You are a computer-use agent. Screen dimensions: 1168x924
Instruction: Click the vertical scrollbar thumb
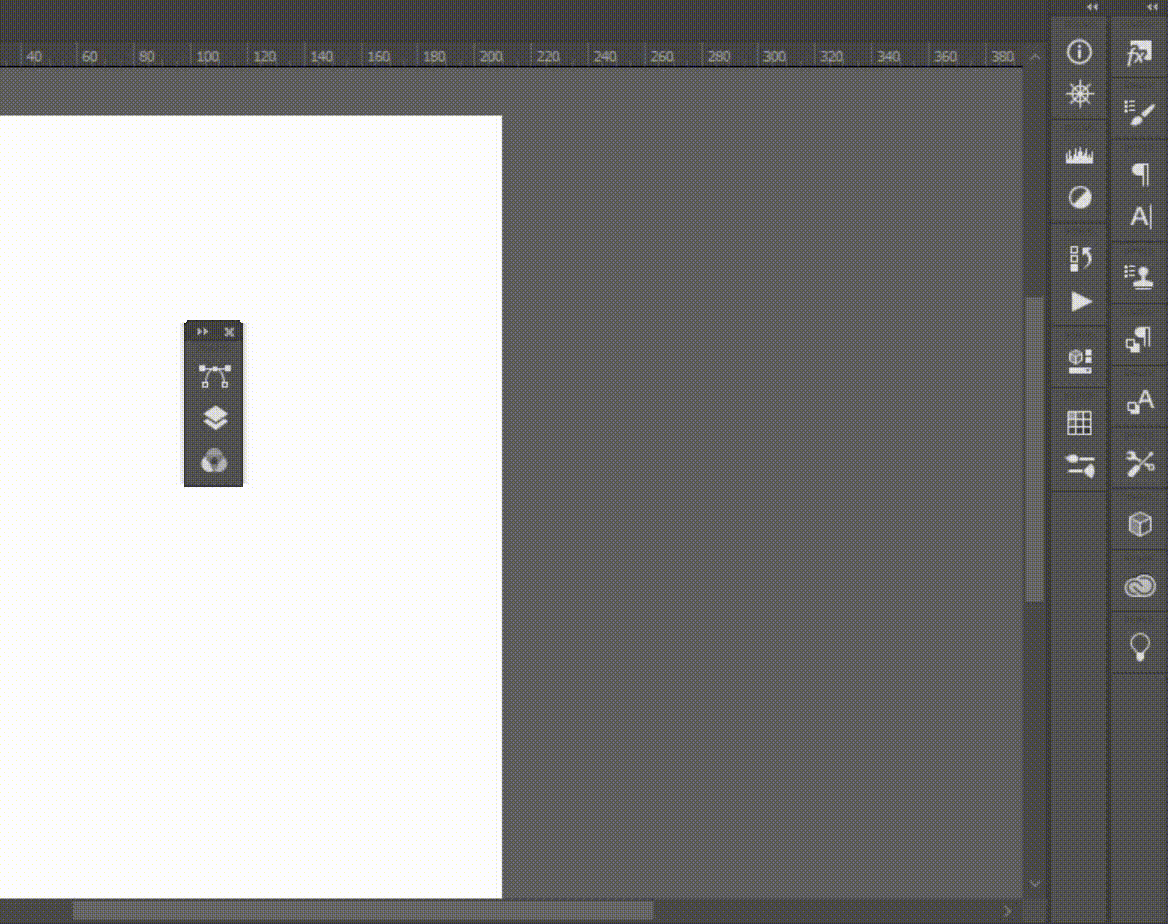click(1035, 449)
